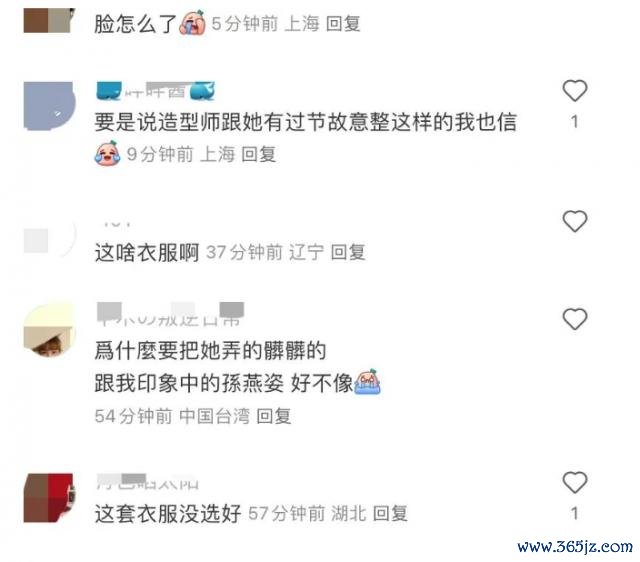Reply to the 57分钟前 湖北 comment
This screenshot has width=640, height=562.
coord(390,513)
